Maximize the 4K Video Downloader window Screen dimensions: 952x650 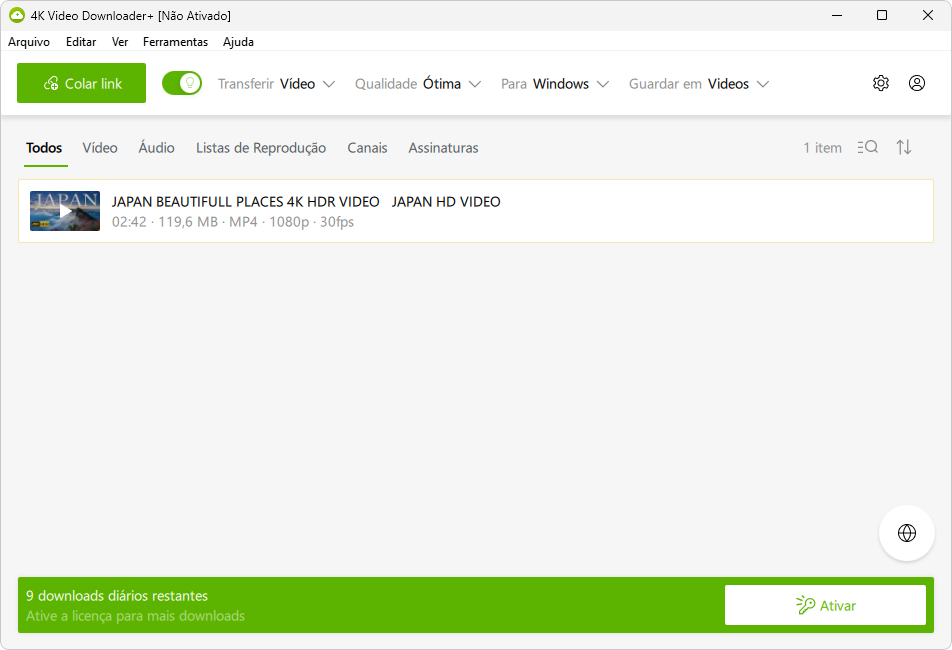pos(882,15)
